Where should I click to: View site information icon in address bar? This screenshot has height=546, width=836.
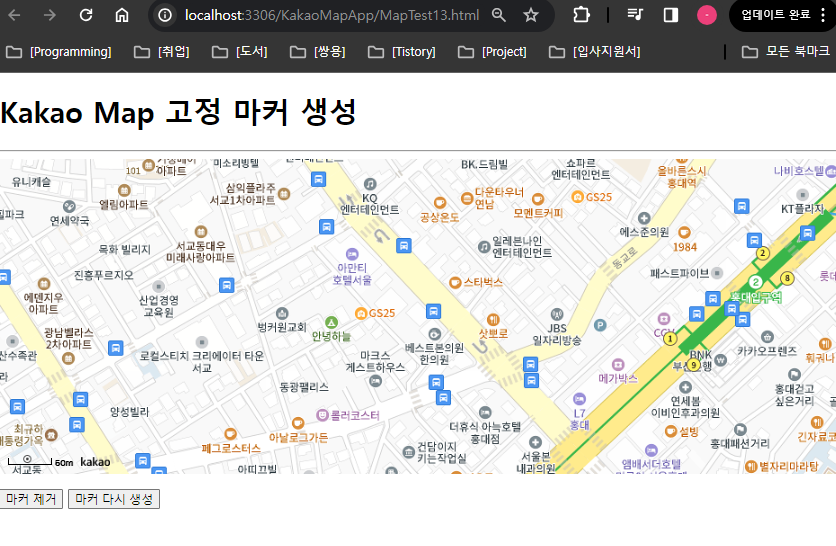[x=165, y=15]
